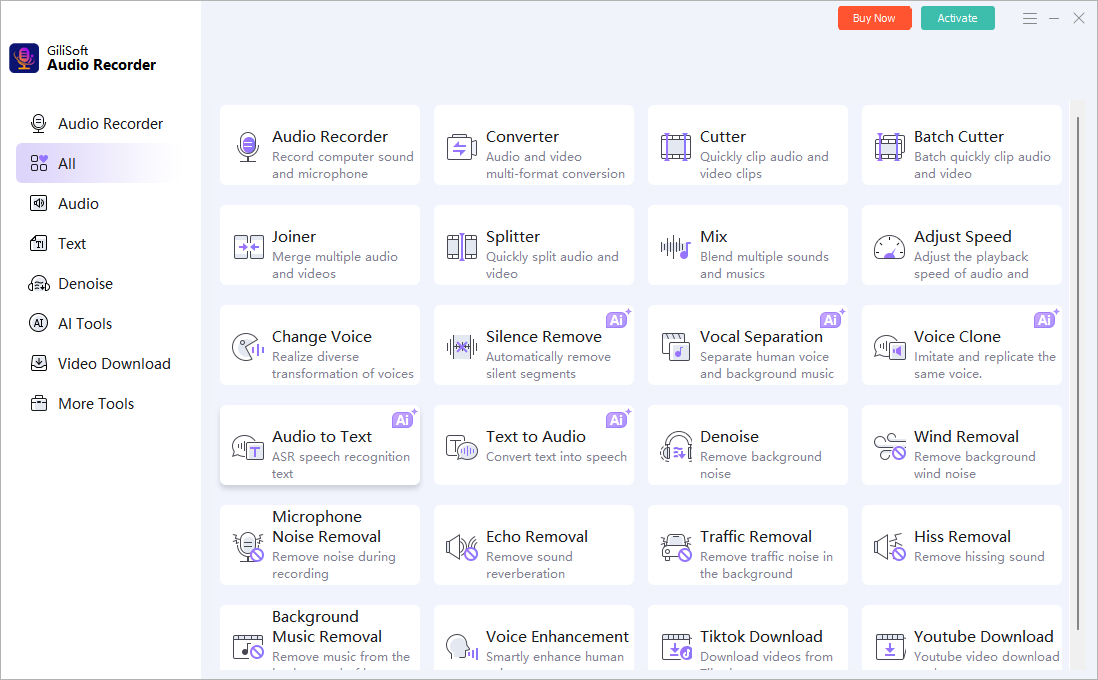This screenshot has width=1098, height=680.
Task: Go to Video Download sidebar section
Action: coord(114,364)
